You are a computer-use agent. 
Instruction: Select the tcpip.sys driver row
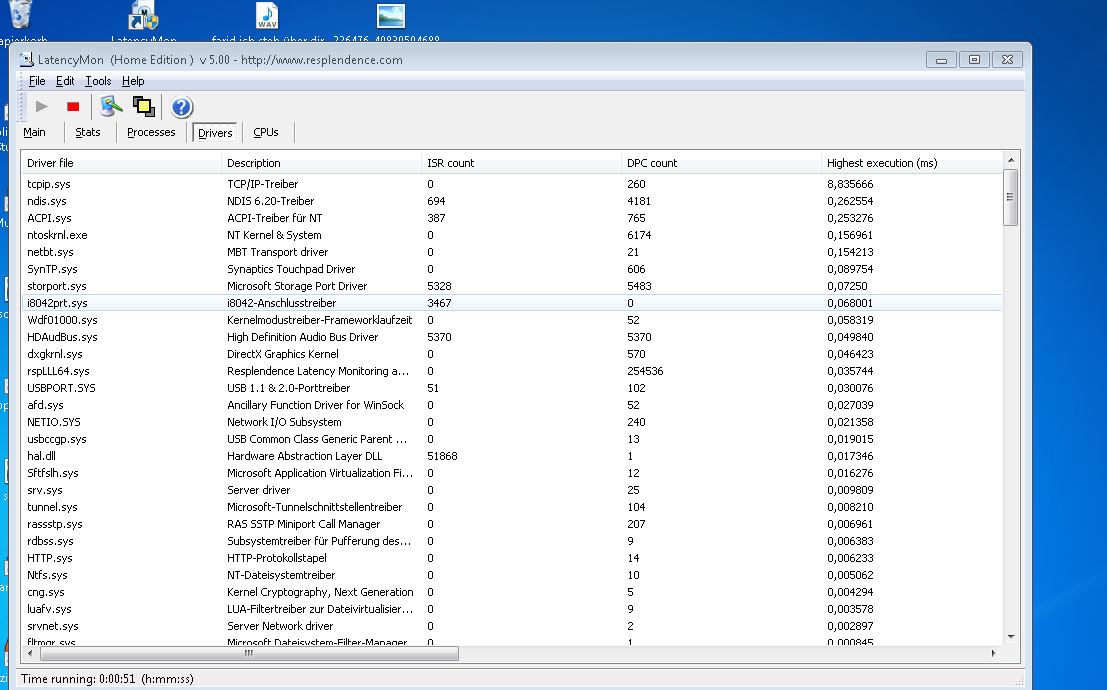click(512, 184)
